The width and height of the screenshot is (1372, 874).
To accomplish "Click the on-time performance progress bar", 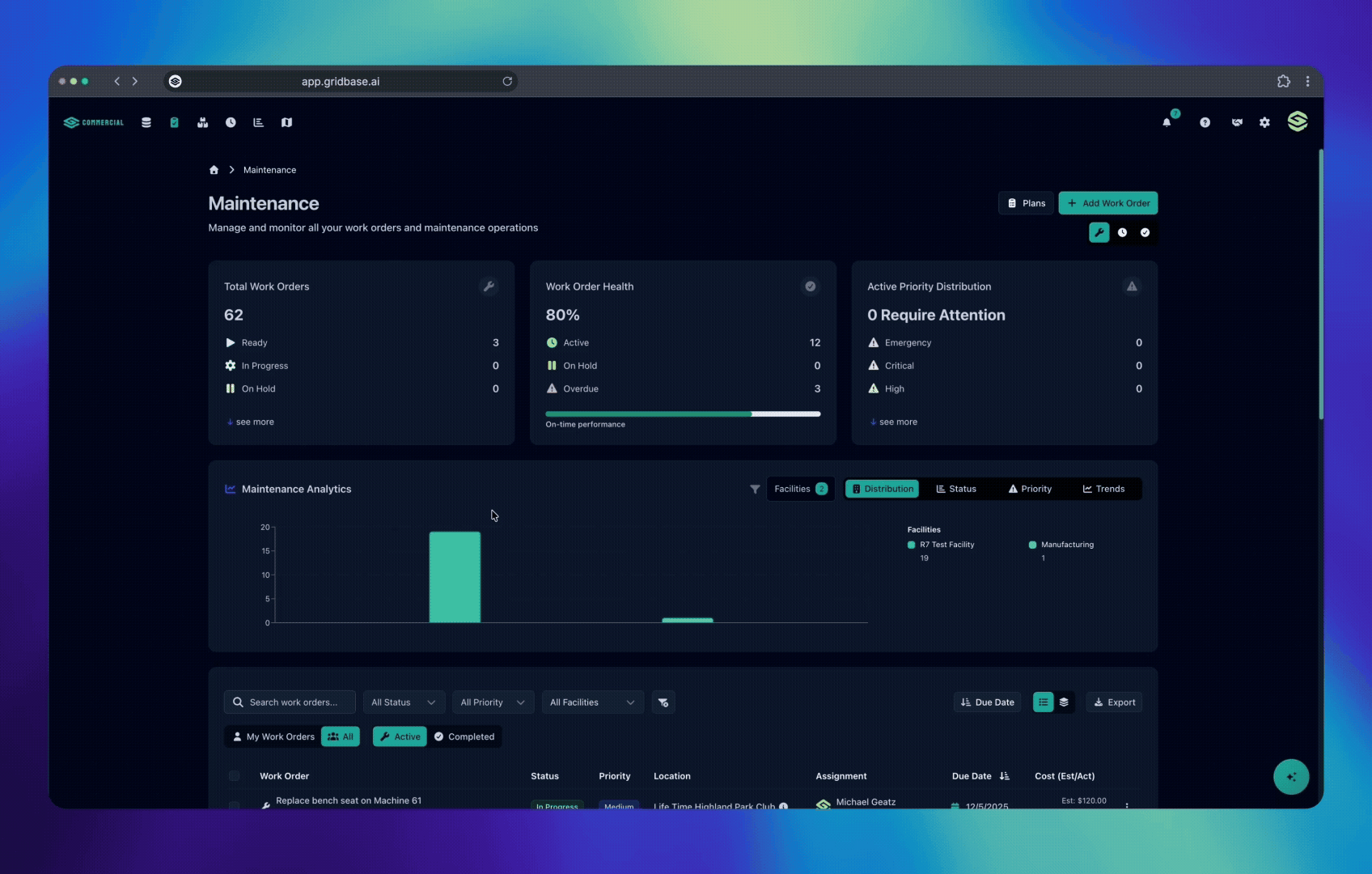I will coord(683,414).
